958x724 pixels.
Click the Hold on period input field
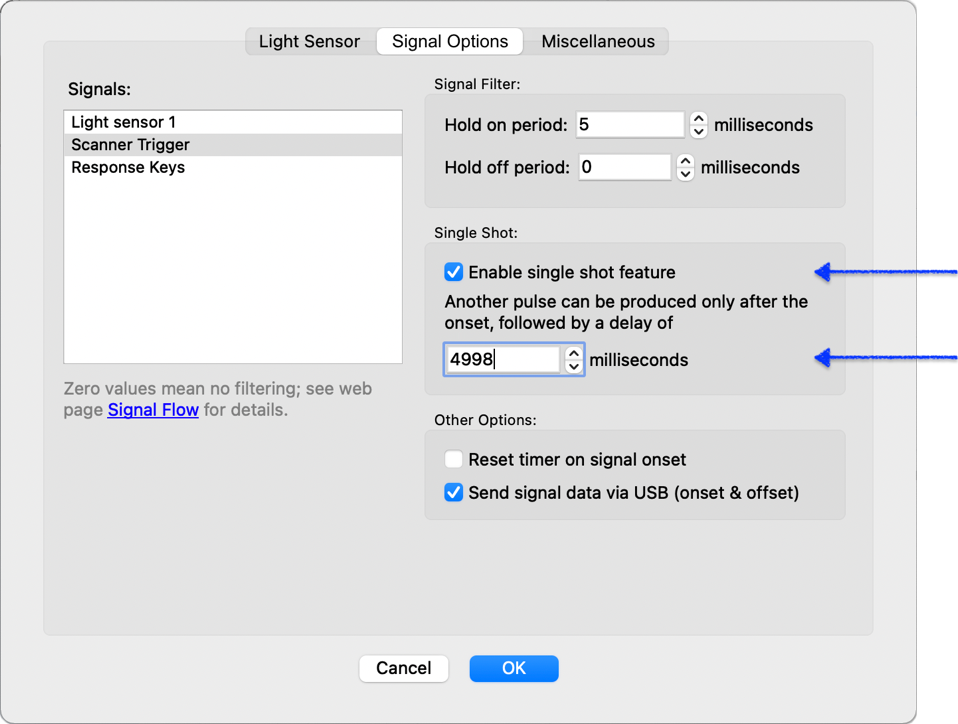(629, 125)
